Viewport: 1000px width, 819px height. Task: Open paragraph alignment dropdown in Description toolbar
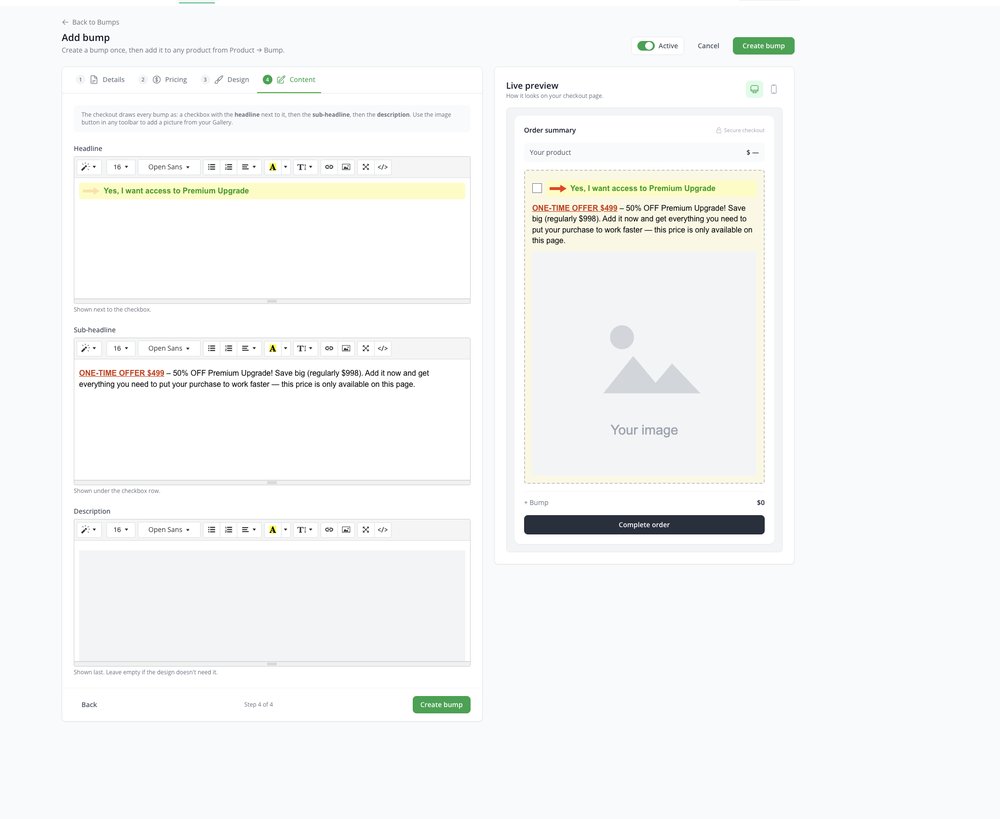249,529
